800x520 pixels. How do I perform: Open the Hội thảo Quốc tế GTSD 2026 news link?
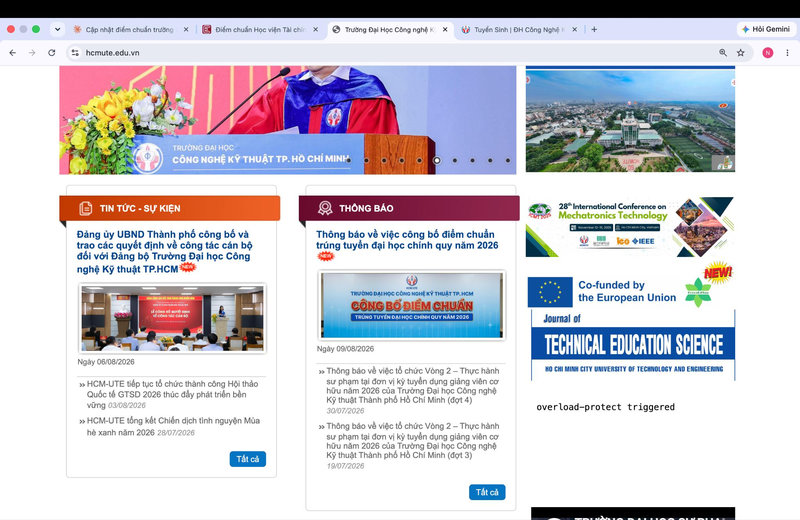172,394
